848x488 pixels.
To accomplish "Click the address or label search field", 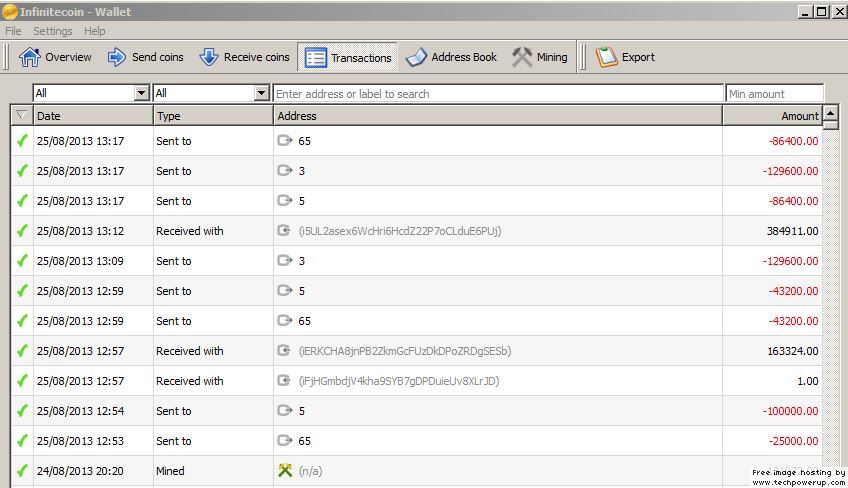I will 498,94.
